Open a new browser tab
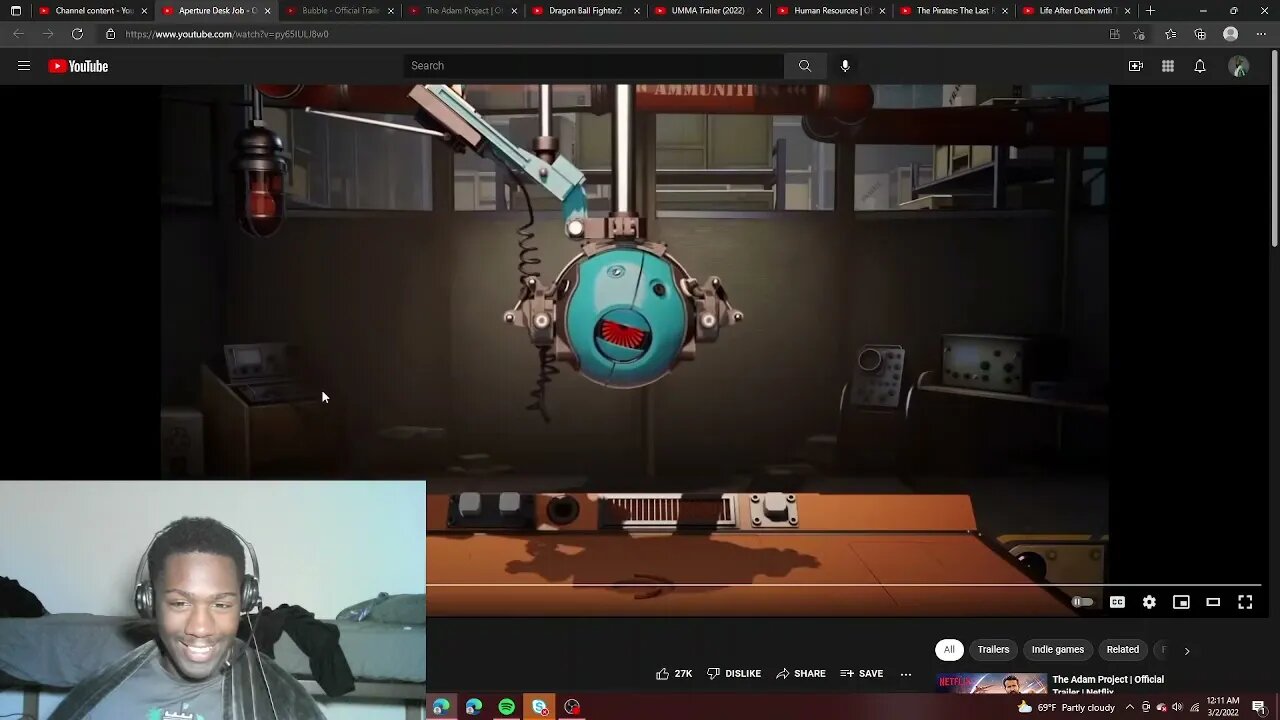This screenshot has width=1280, height=720. pyautogui.click(x=1150, y=11)
